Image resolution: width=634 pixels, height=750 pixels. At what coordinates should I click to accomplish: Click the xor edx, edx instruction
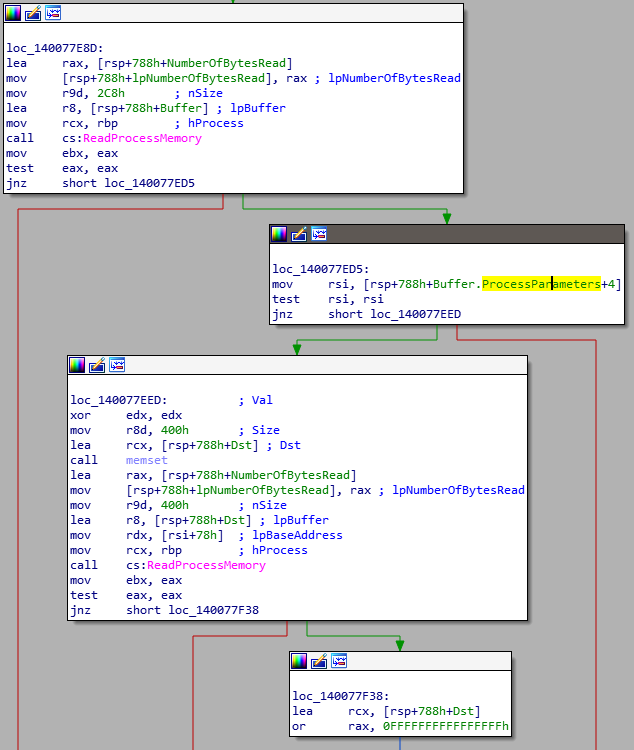[126, 415]
